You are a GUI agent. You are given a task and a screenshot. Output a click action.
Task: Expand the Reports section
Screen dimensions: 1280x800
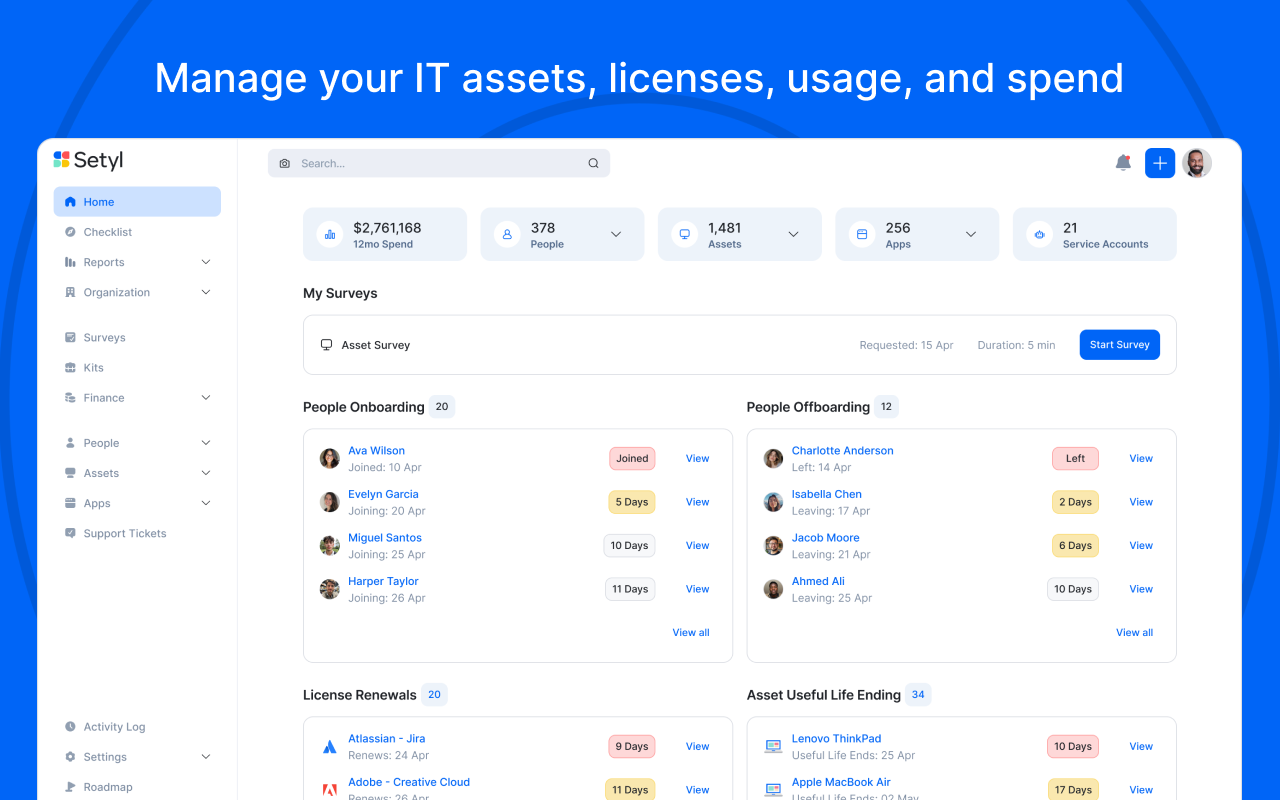click(x=205, y=262)
